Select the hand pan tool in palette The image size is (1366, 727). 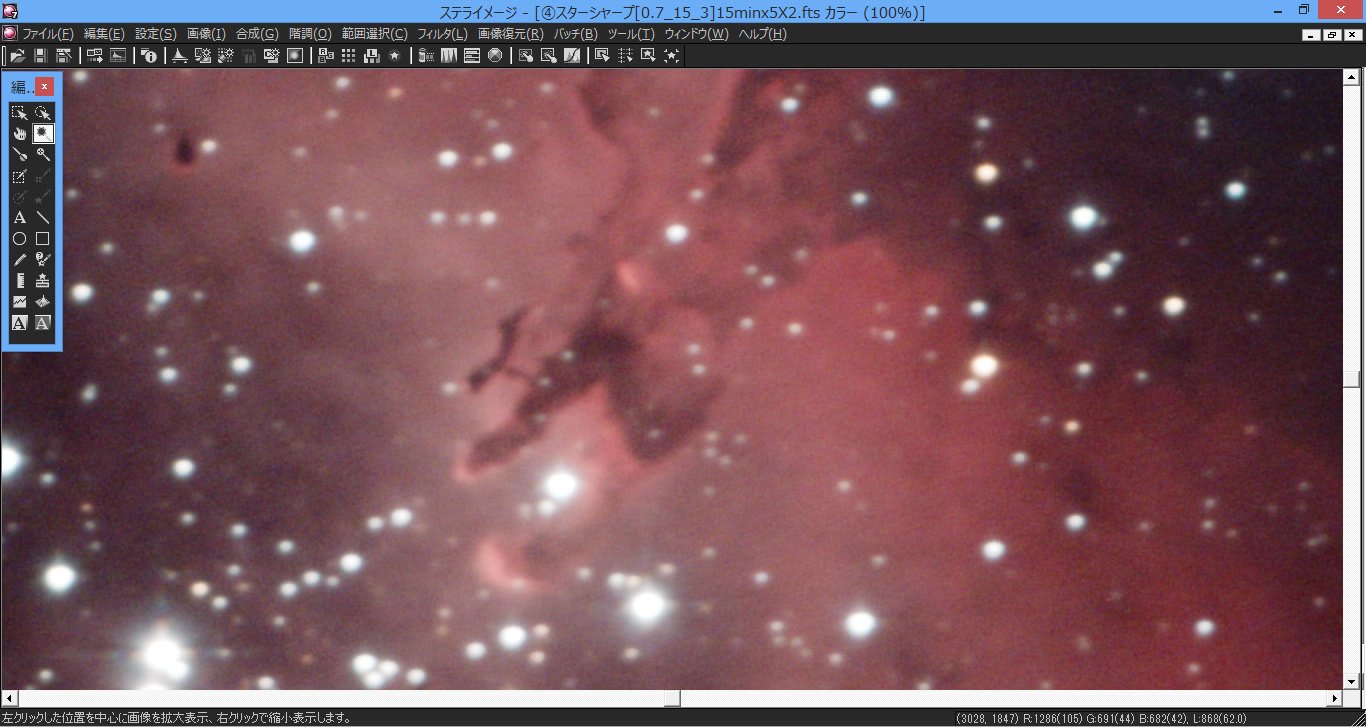click(19, 133)
